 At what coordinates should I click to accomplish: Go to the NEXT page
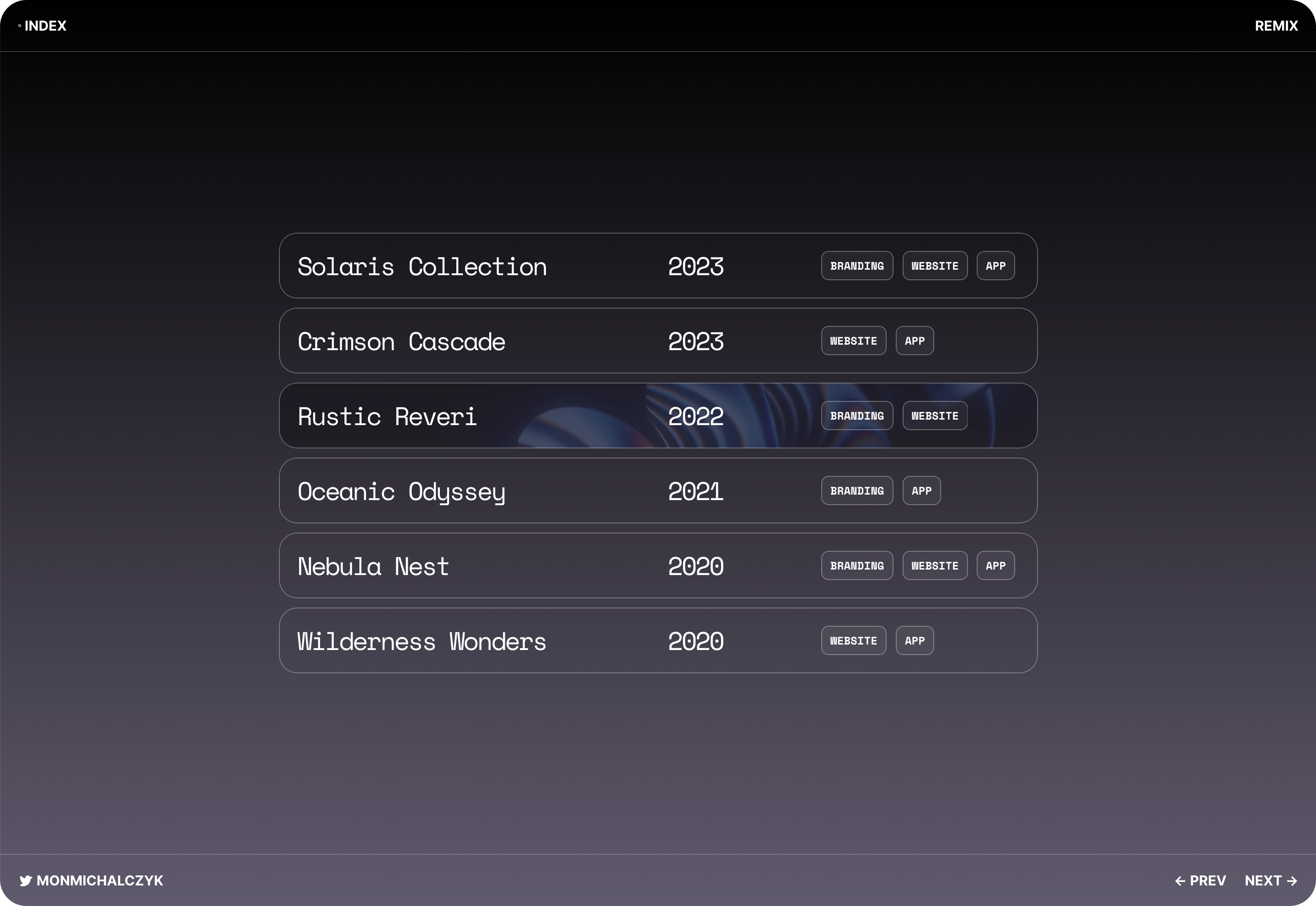tap(1263, 880)
